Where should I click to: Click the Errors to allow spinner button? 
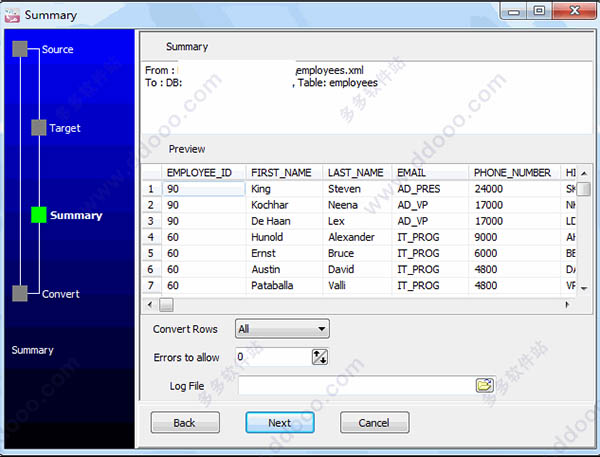click(320, 357)
